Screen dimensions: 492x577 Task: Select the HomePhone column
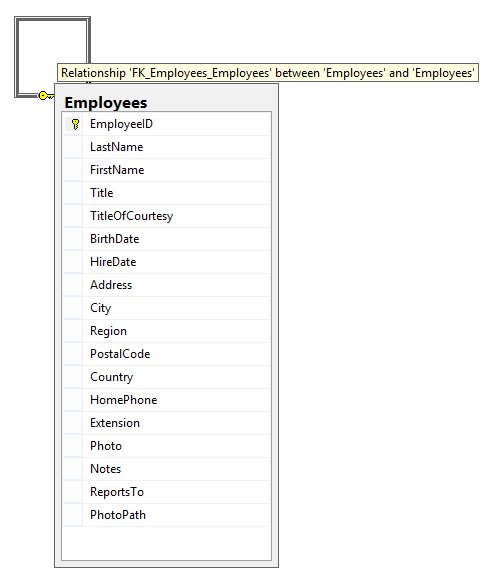167,400
